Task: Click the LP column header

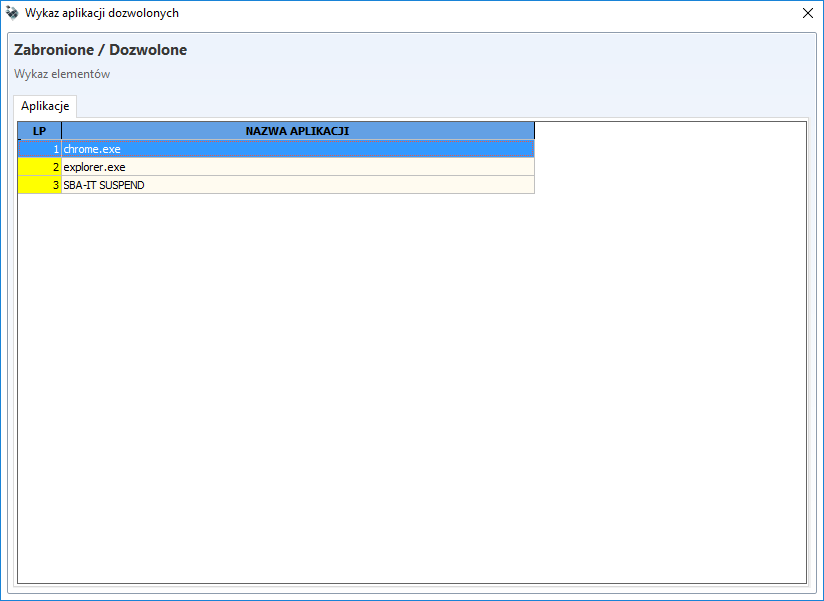Action: click(x=39, y=131)
